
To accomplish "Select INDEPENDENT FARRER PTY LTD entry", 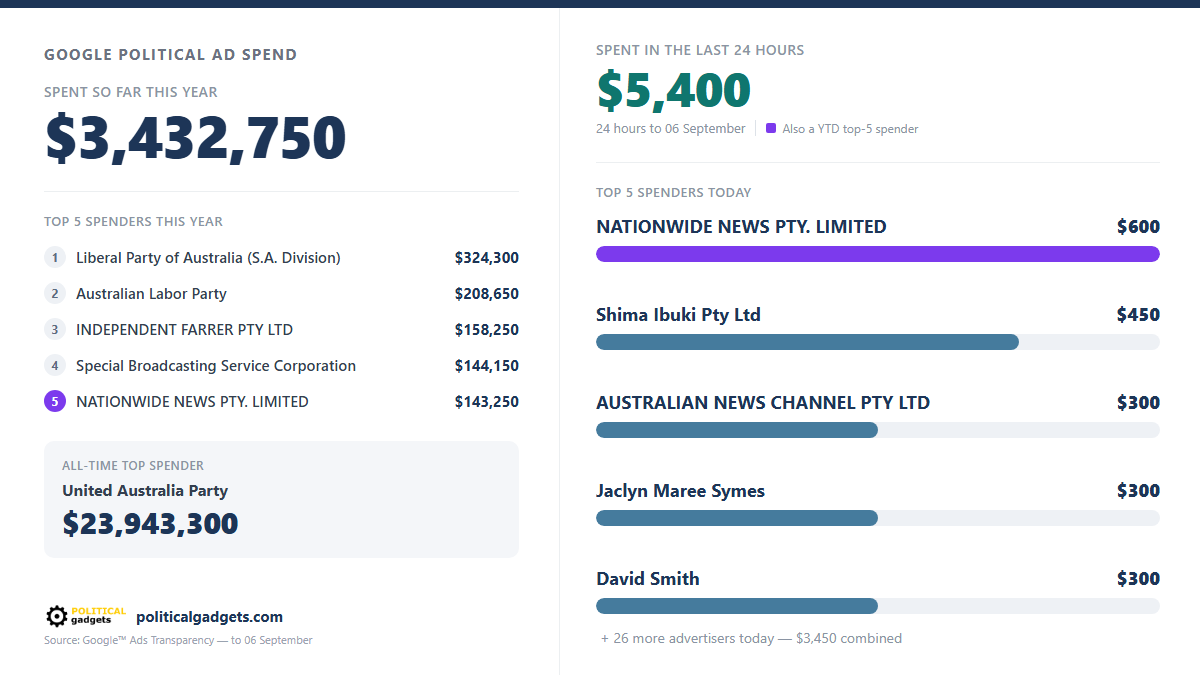I will click(x=184, y=330).
